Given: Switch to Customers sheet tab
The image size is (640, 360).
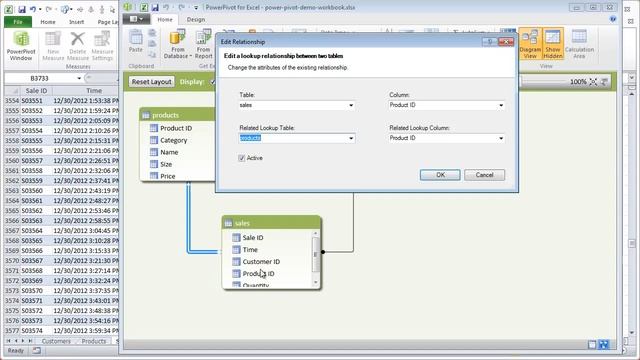Looking at the screenshot, I should coord(56,341).
